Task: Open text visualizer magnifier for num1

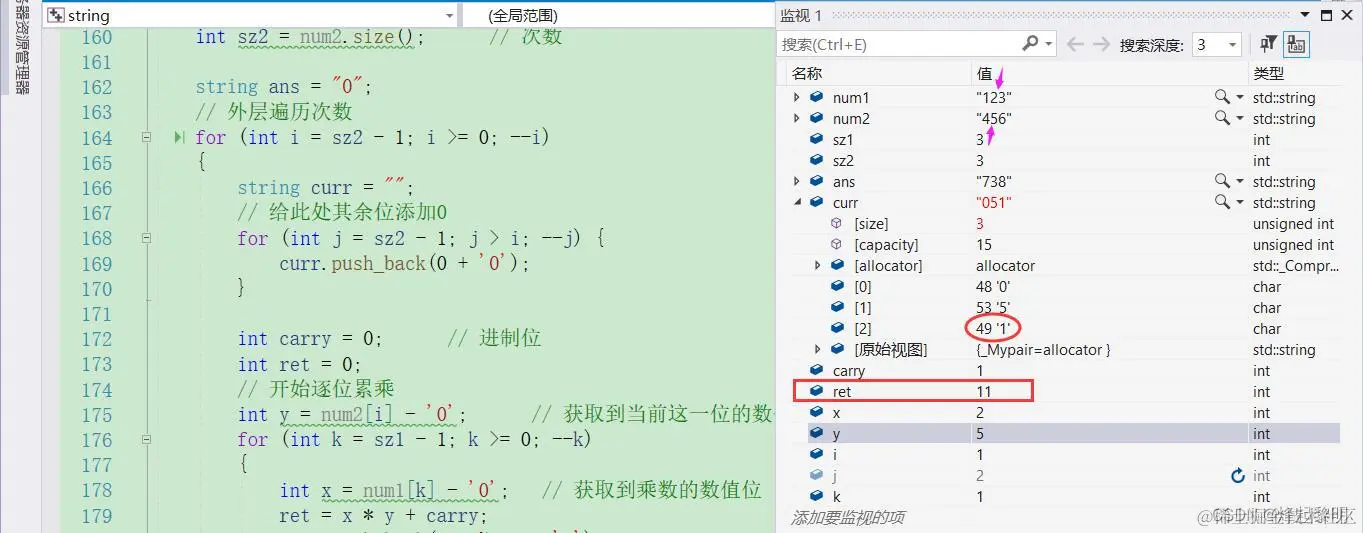Action: [x=1222, y=97]
